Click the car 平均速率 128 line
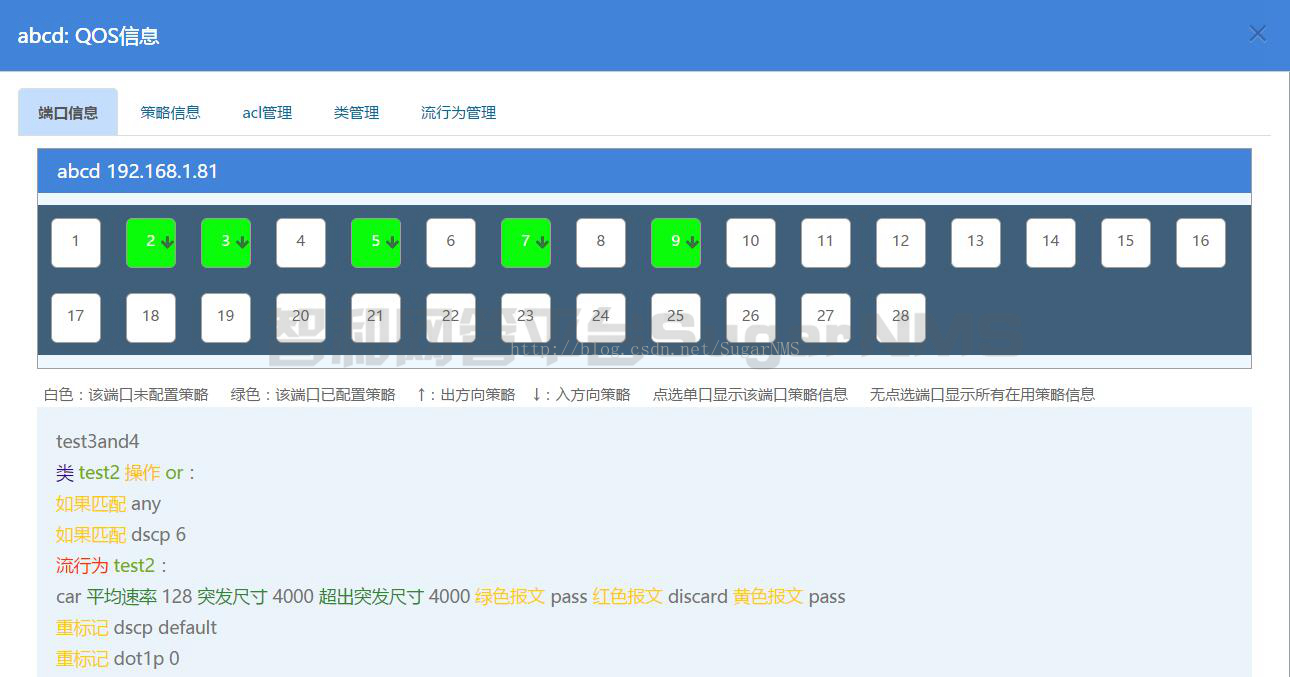 (x=451, y=596)
